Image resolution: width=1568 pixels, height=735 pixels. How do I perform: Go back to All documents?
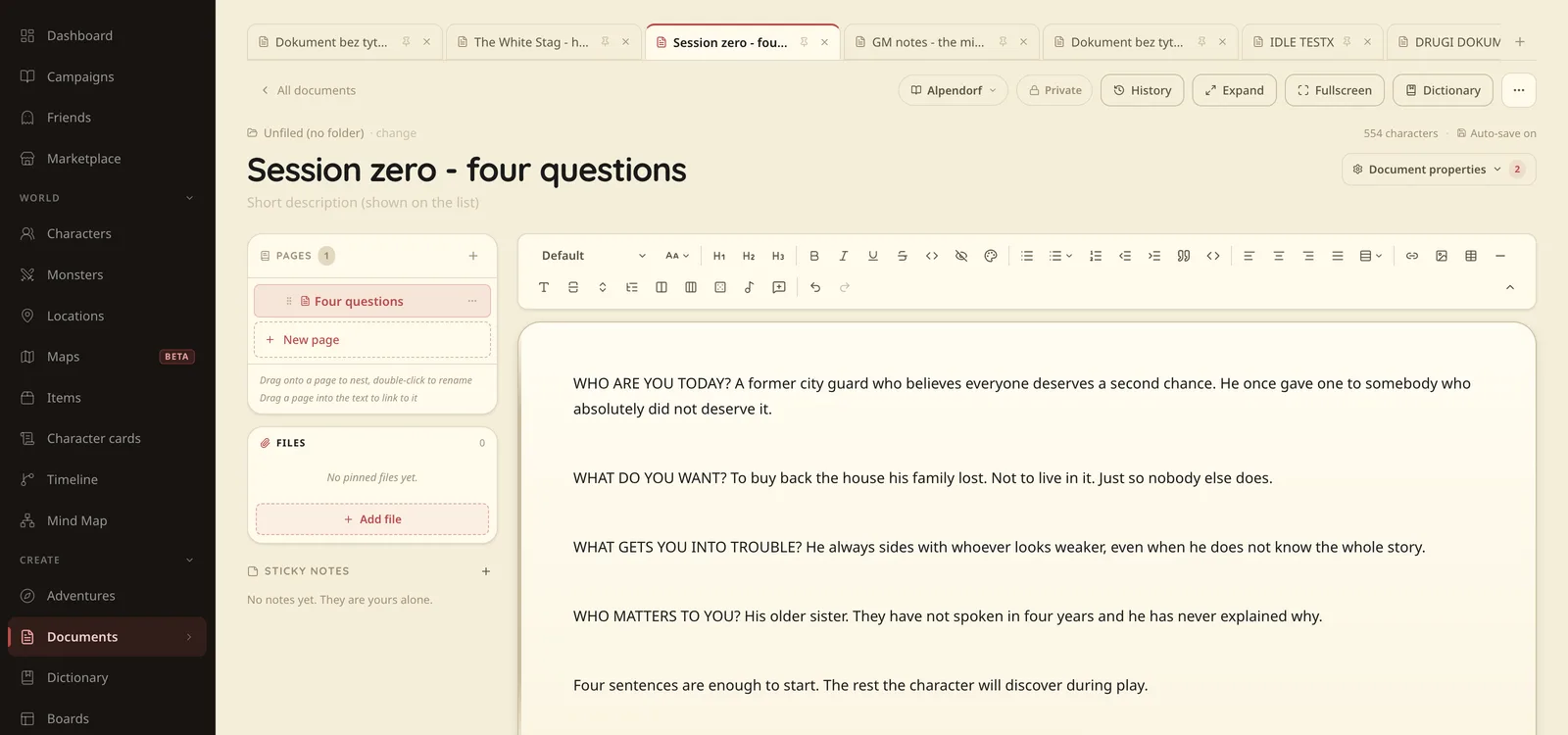pos(308,90)
